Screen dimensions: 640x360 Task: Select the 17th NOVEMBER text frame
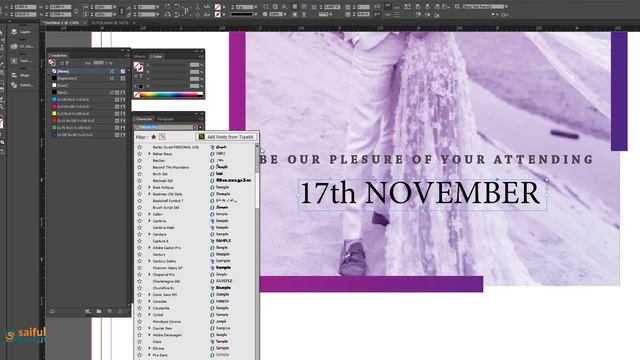[x=422, y=194]
